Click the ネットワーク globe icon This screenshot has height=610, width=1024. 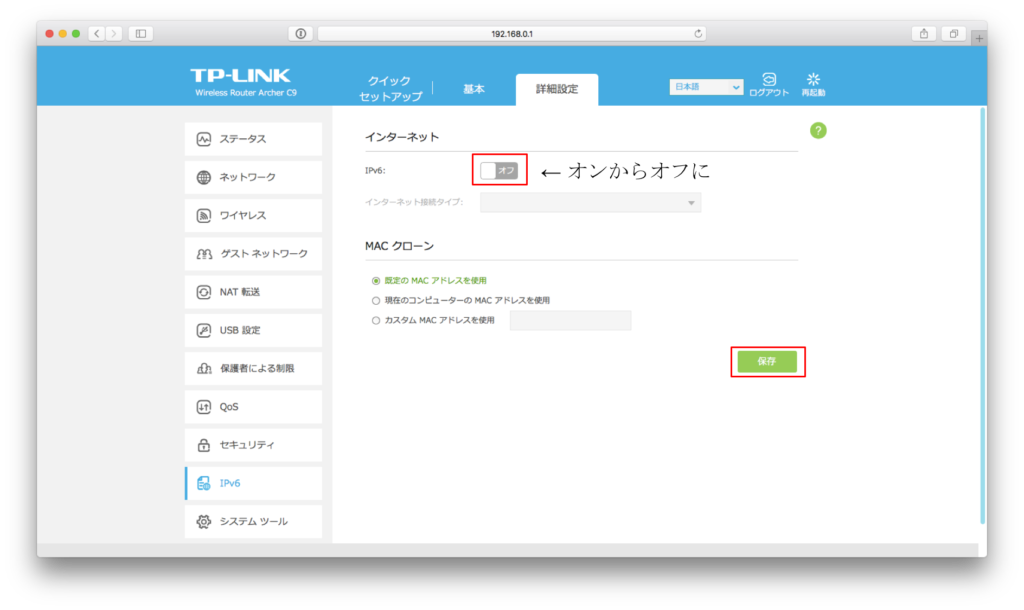pos(204,178)
